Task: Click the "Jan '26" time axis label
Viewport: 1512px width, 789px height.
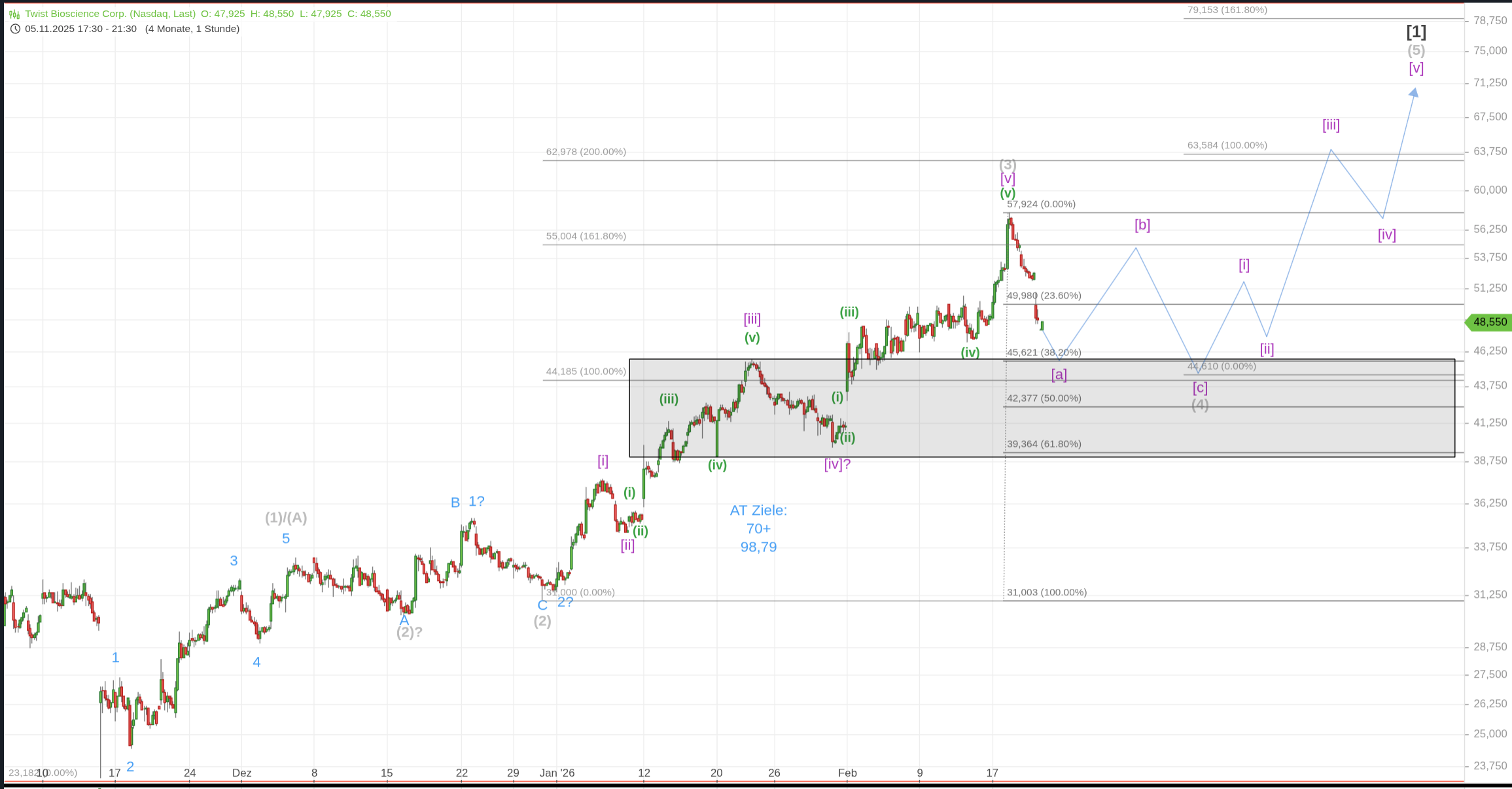Action: point(557,773)
